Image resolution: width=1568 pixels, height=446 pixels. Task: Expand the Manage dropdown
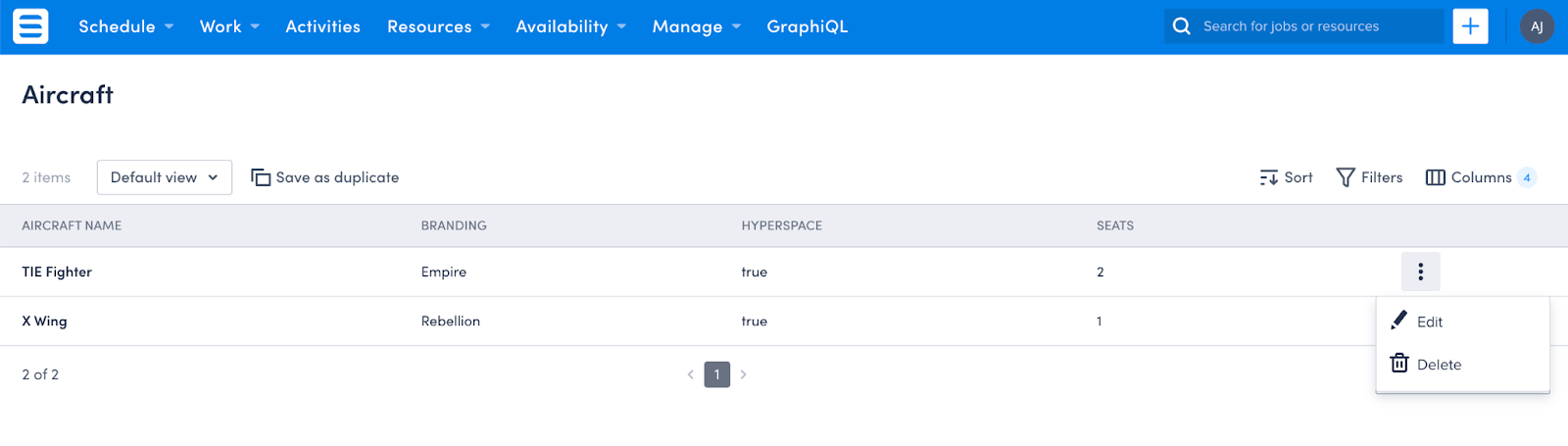point(697,26)
